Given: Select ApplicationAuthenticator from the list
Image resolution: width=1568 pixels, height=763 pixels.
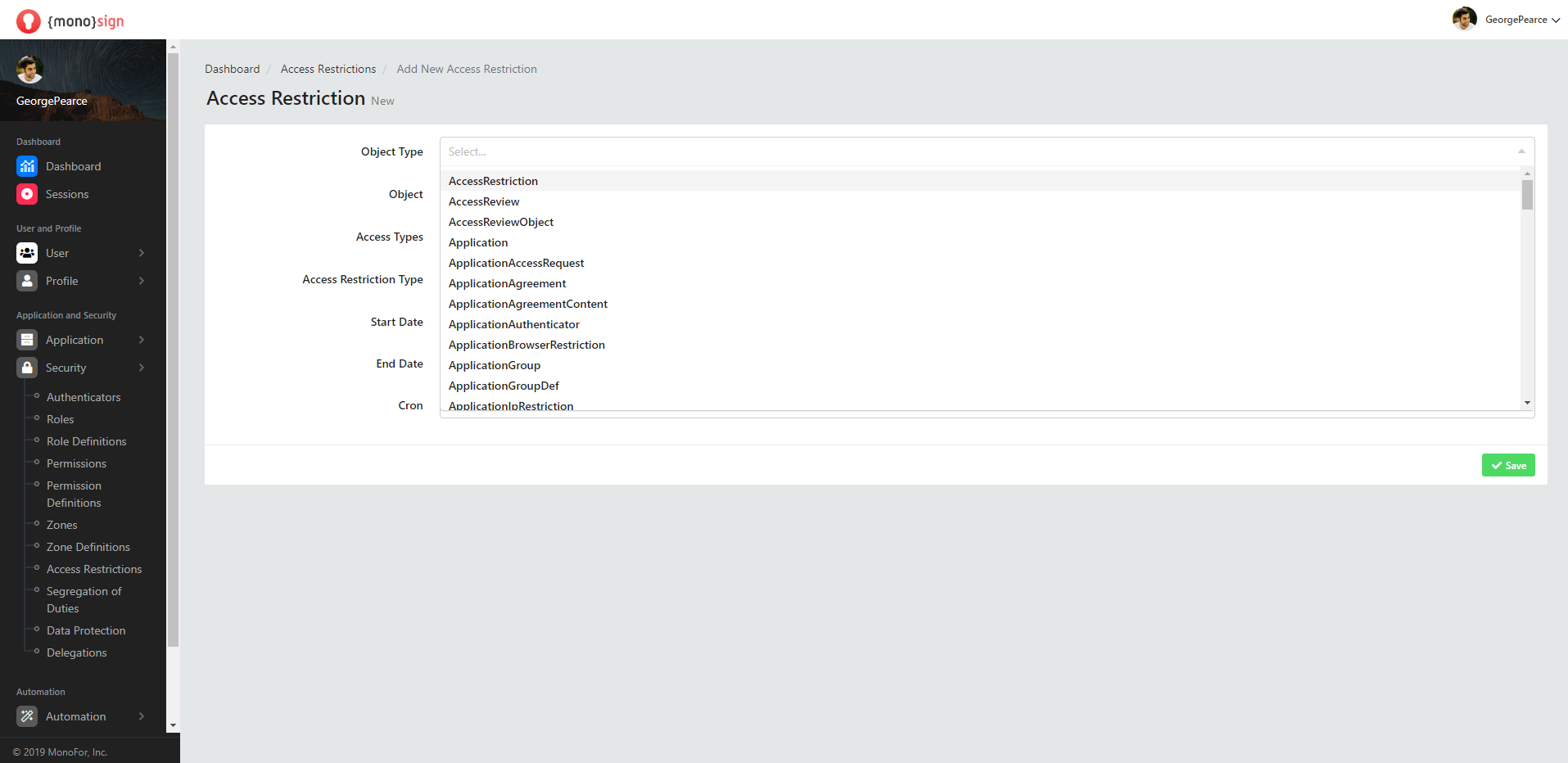Looking at the screenshot, I should tap(513, 324).
